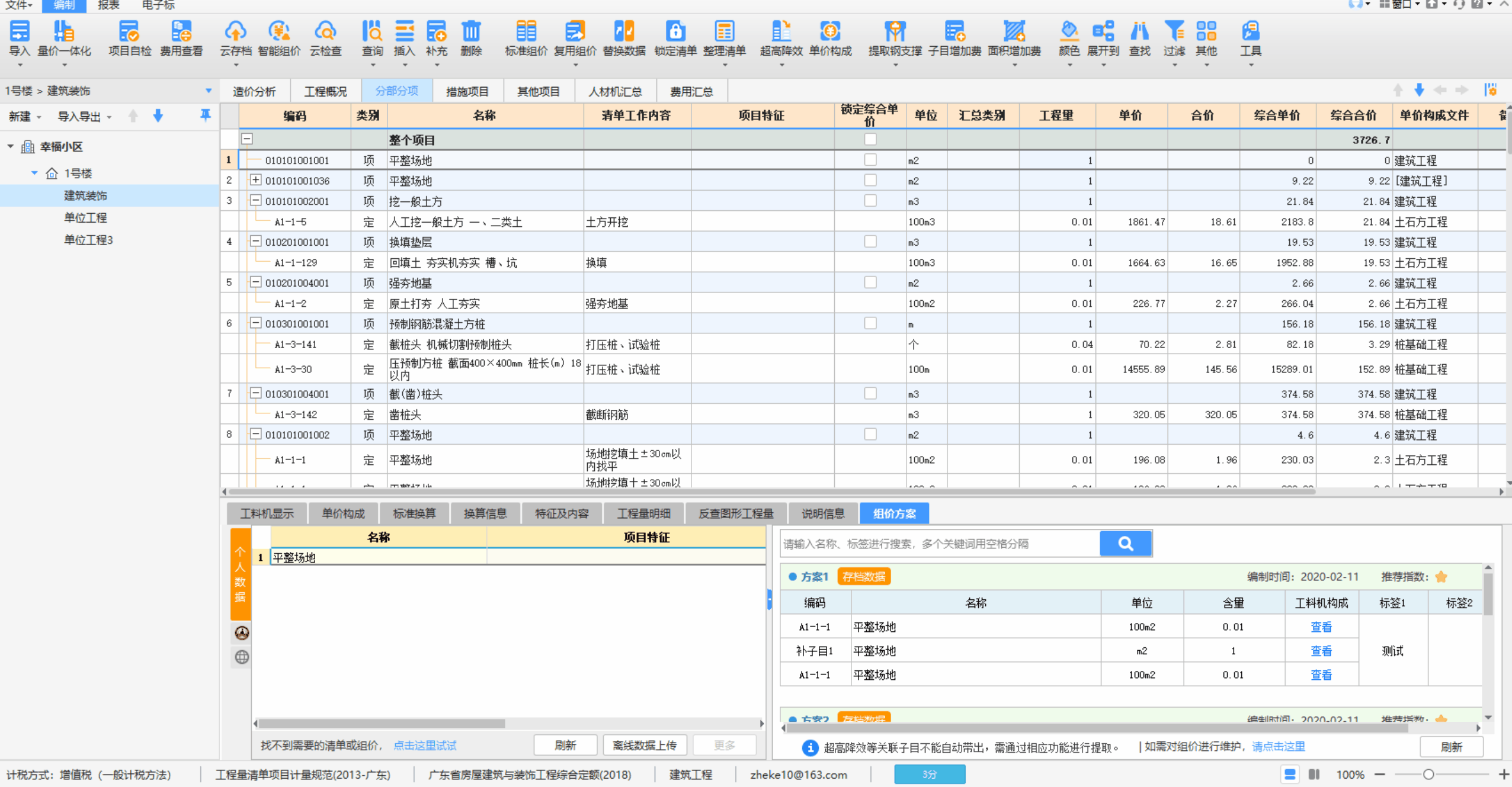The width and height of the screenshot is (1512, 787).
Task: Open the 工料机显示 bottom tab
Action: (267, 513)
